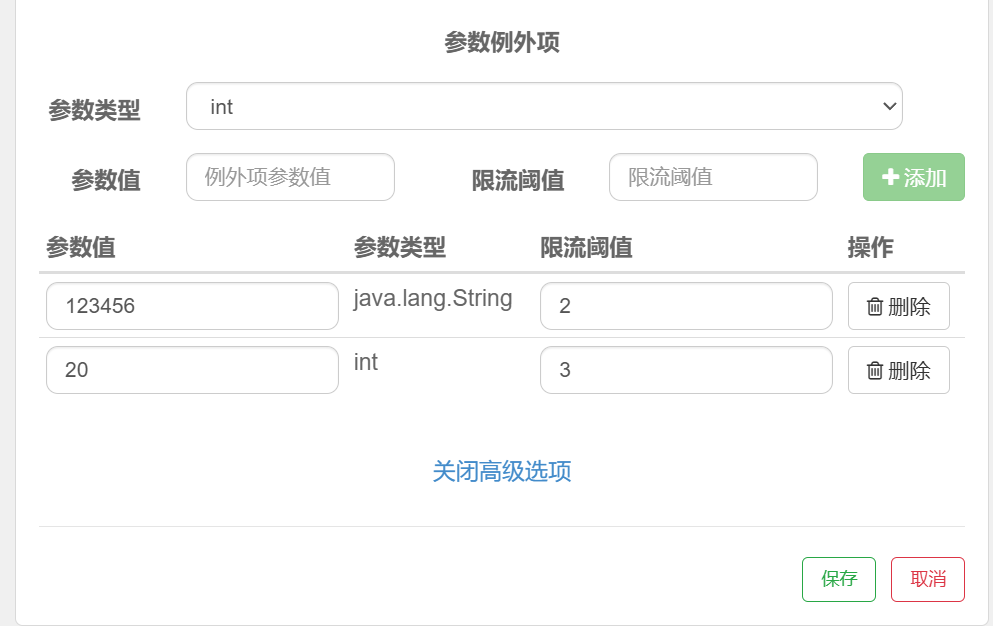Focus the 例外项参数值 input field
This screenshot has height=626, width=993.
(290, 177)
